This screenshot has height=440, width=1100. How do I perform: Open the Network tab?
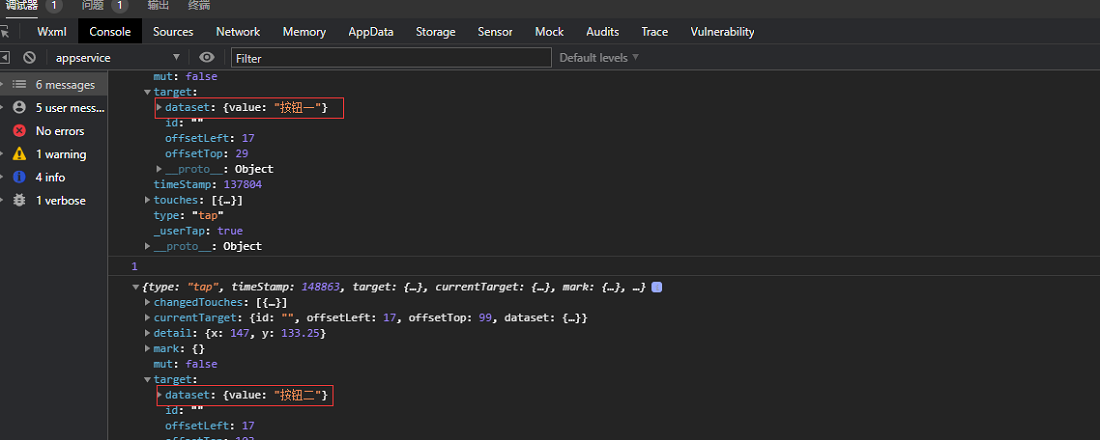coord(238,32)
